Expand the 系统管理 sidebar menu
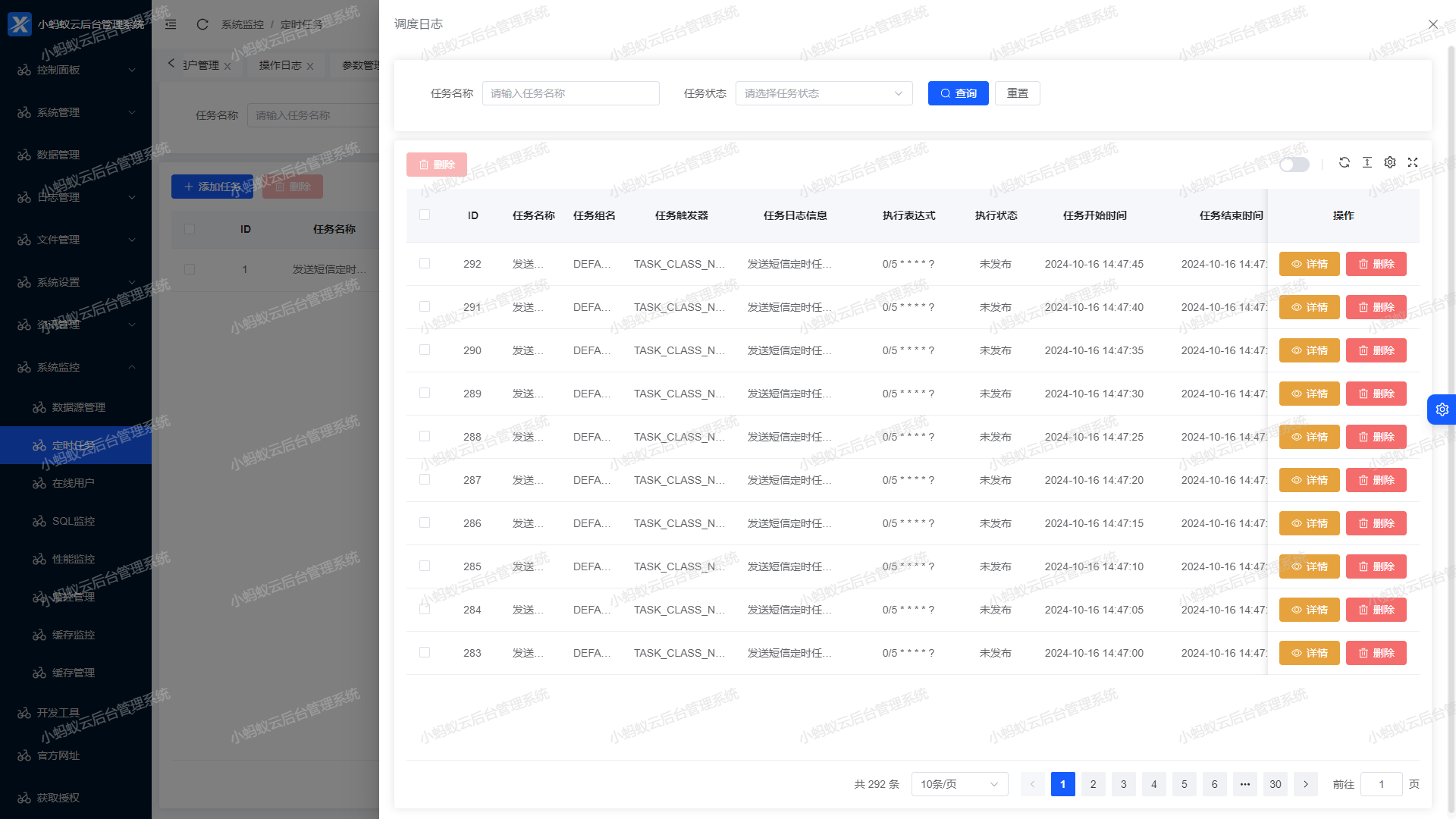1456x819 pixels. tap(76, 112)
